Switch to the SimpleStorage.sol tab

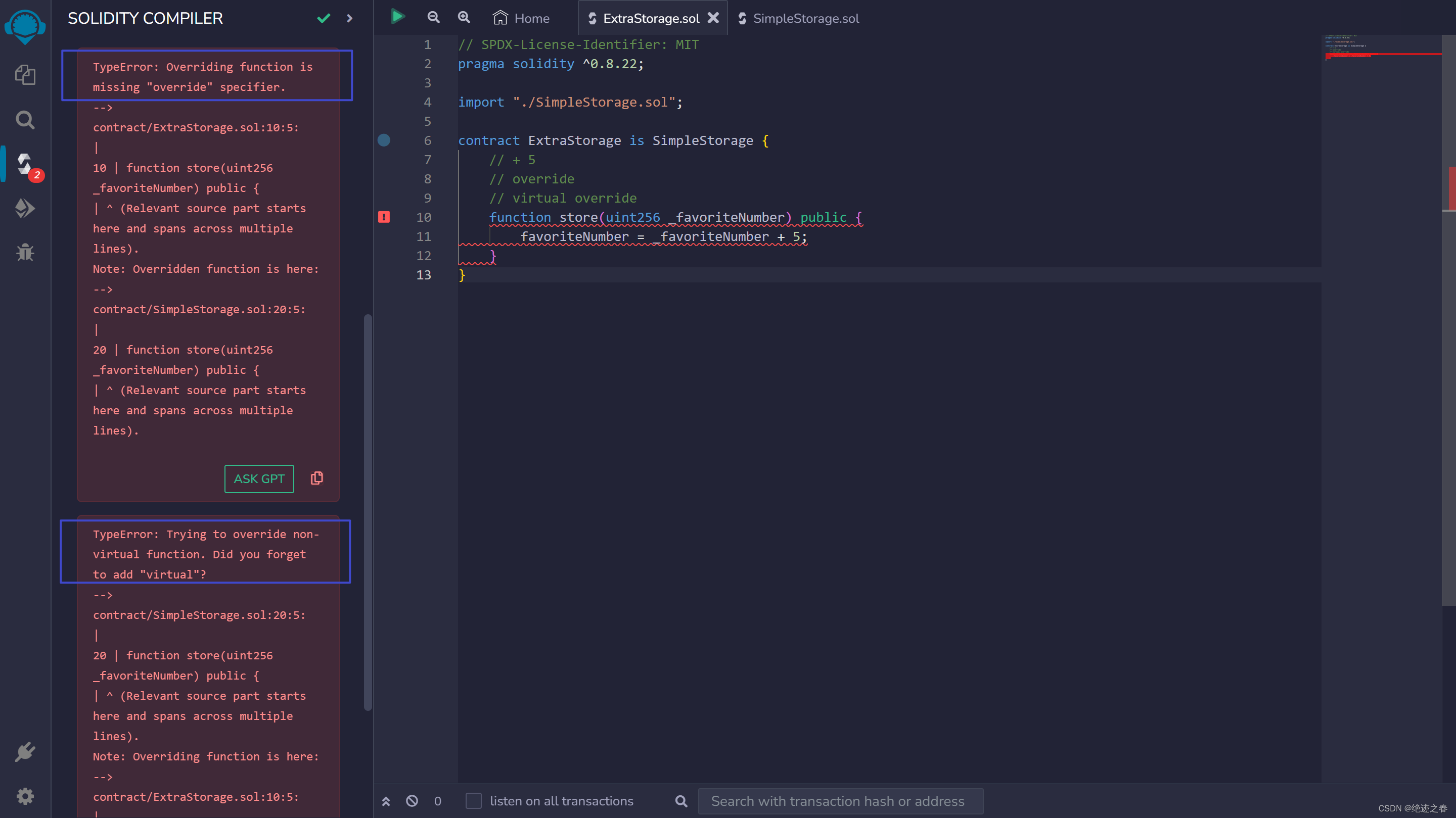[x=805, y=18]
